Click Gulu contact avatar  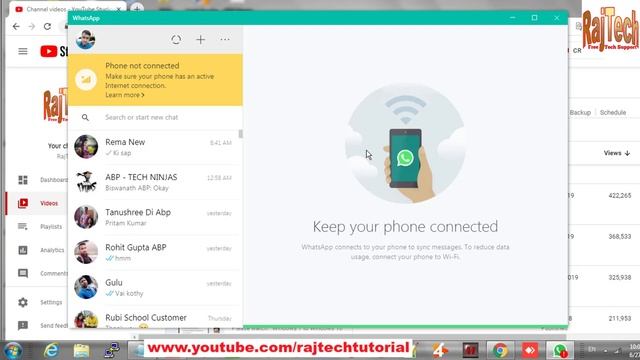click(x=86, y=287)
